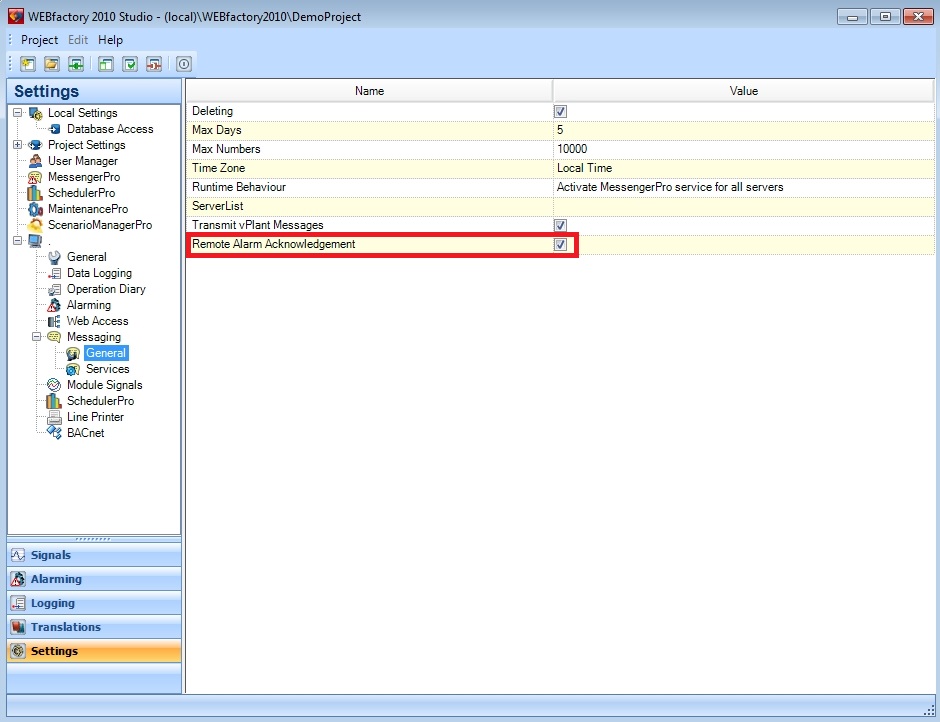This screenshot has width=940, height=722.
Task: Collapse the Messaging tree node
Action: coord(37,337)
